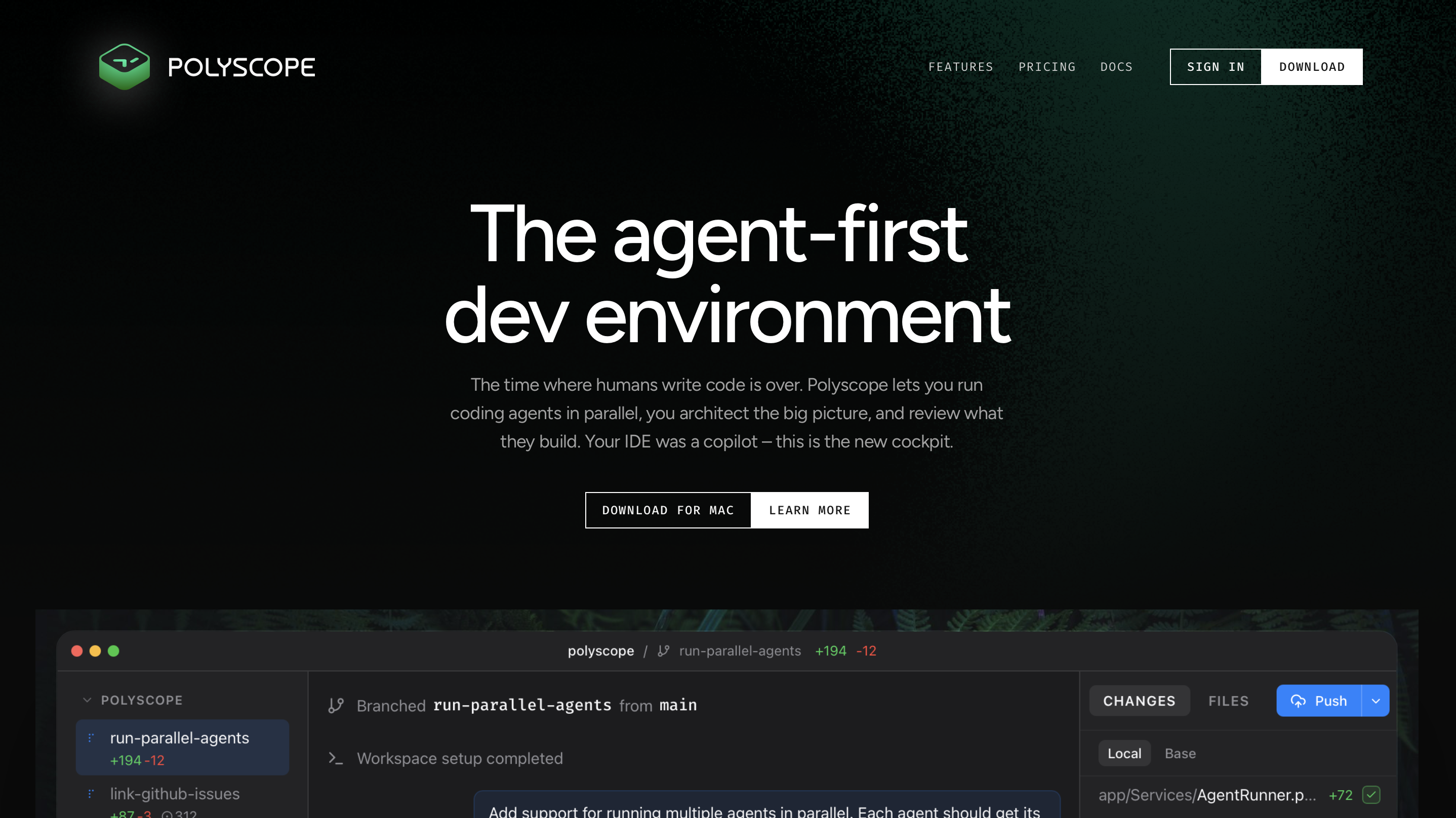The width and height of the screenshot is (1456, 818).
Task: Switch diff comparison to Base
Action: [x=1180, y=754]
